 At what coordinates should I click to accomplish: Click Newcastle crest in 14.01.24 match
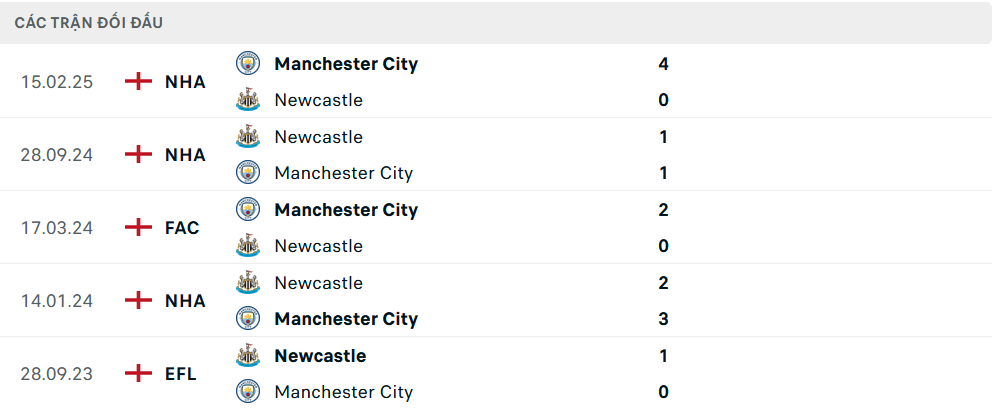point(247,283)
